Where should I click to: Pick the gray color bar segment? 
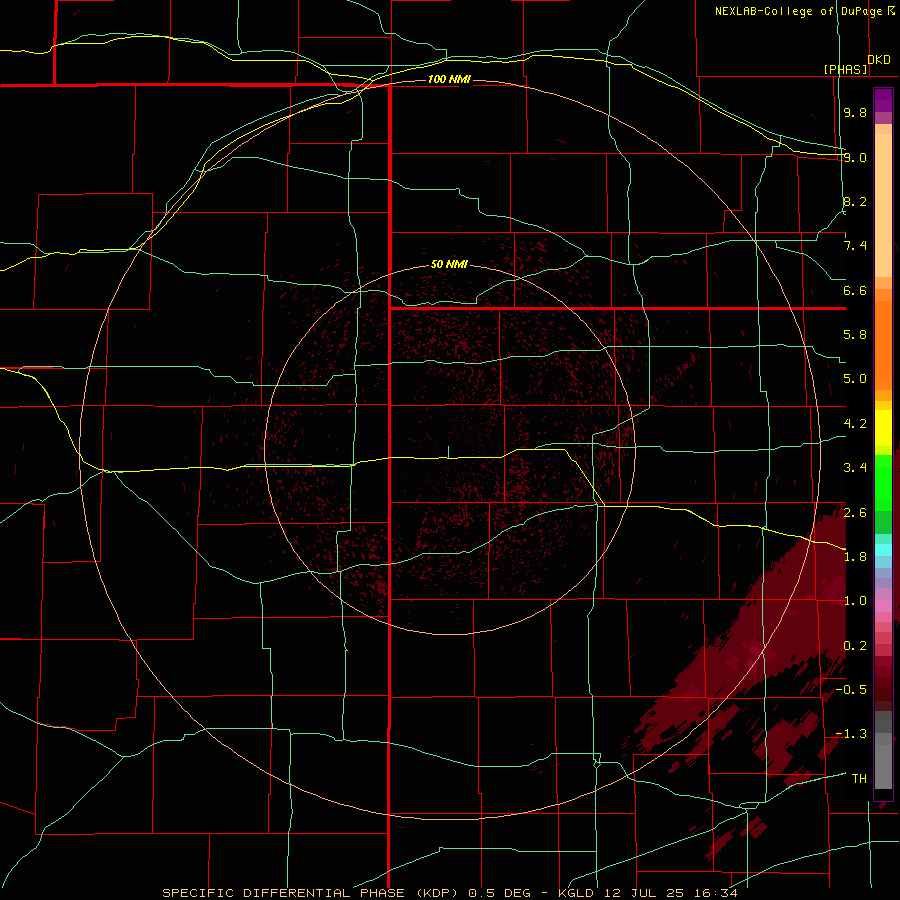click(x=883, y=761)
